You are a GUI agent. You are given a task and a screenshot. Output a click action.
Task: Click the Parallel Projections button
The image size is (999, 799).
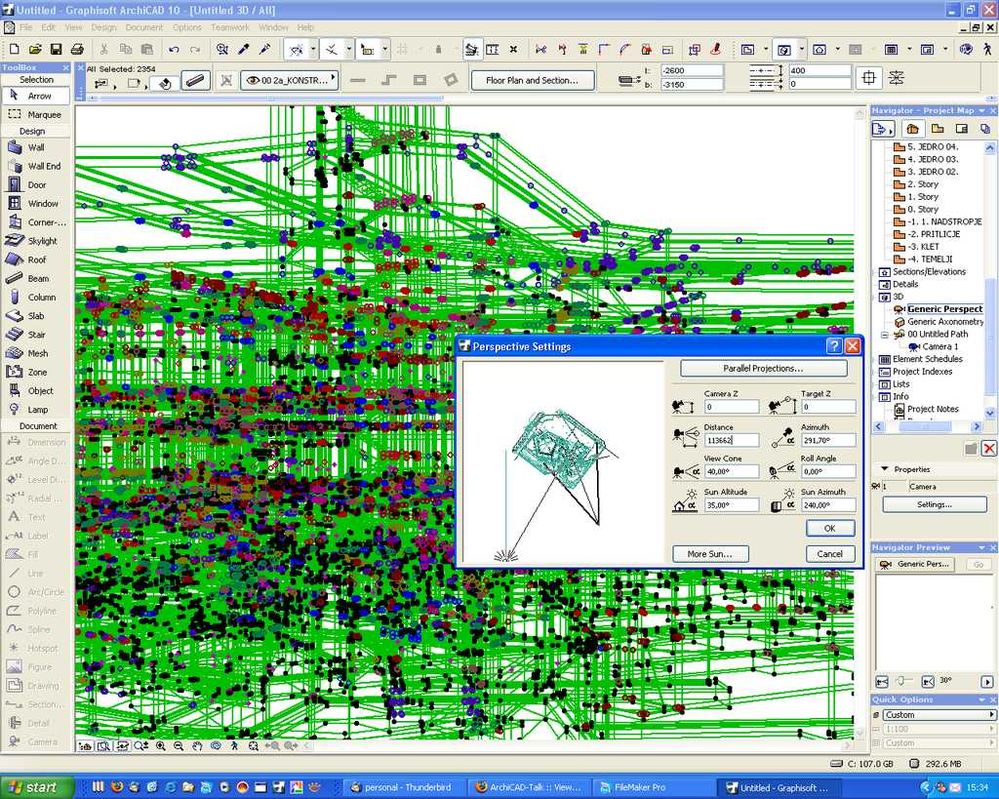pos(763,368)
